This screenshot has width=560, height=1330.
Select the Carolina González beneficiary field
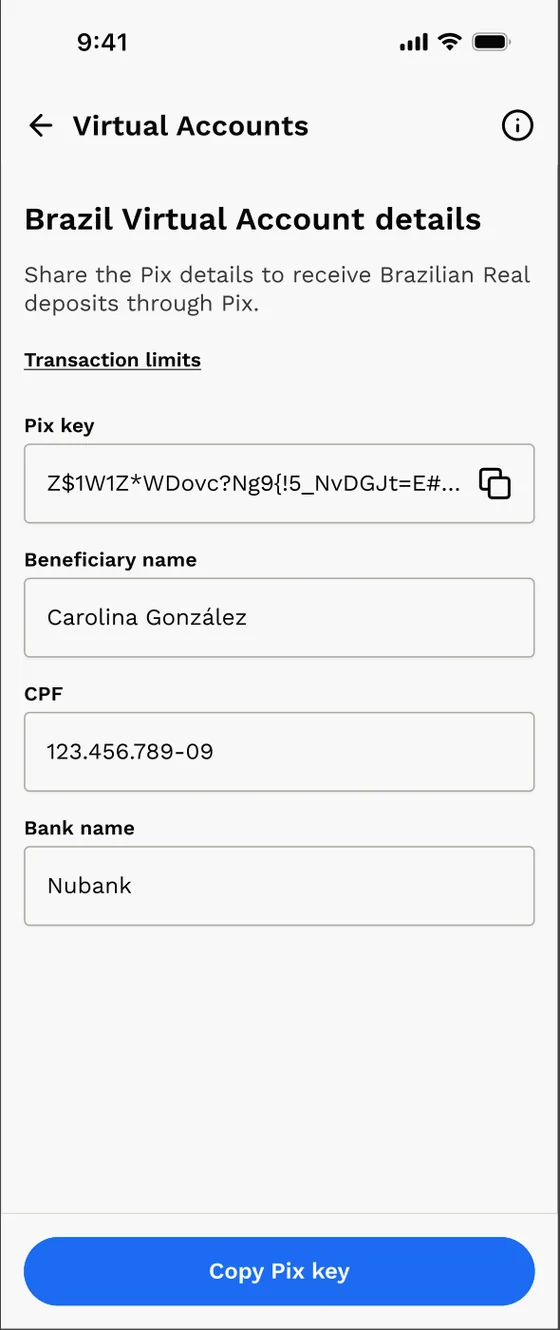(279, 617)
